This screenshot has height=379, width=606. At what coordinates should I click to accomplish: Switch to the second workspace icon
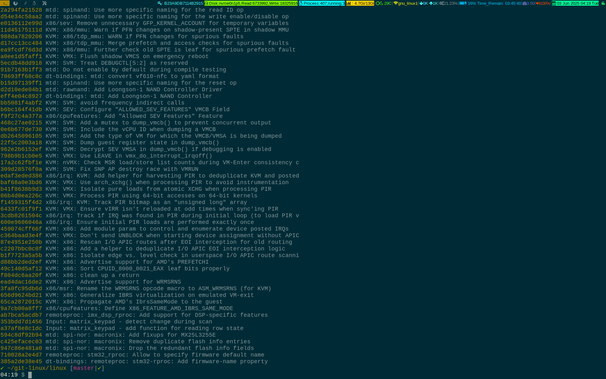pyautogui.click(x=15, y=3)
